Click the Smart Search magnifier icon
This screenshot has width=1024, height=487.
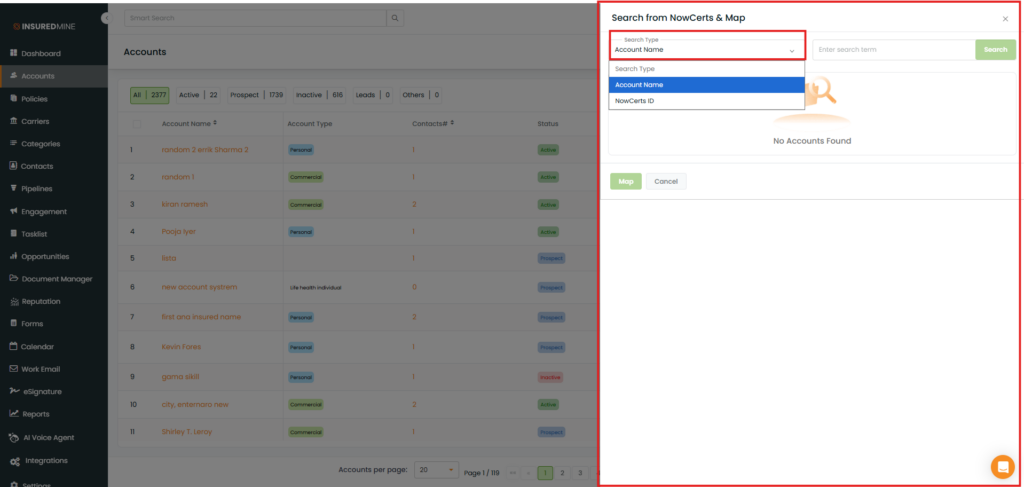point(395,18)
